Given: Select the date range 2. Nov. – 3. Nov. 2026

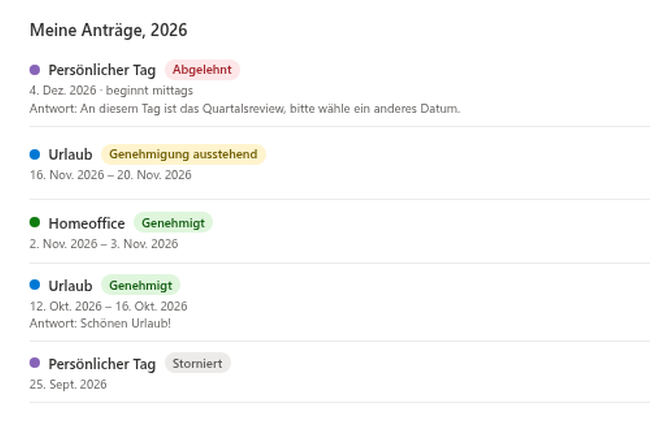Looking at the screenshot, I should pos(104,244).
